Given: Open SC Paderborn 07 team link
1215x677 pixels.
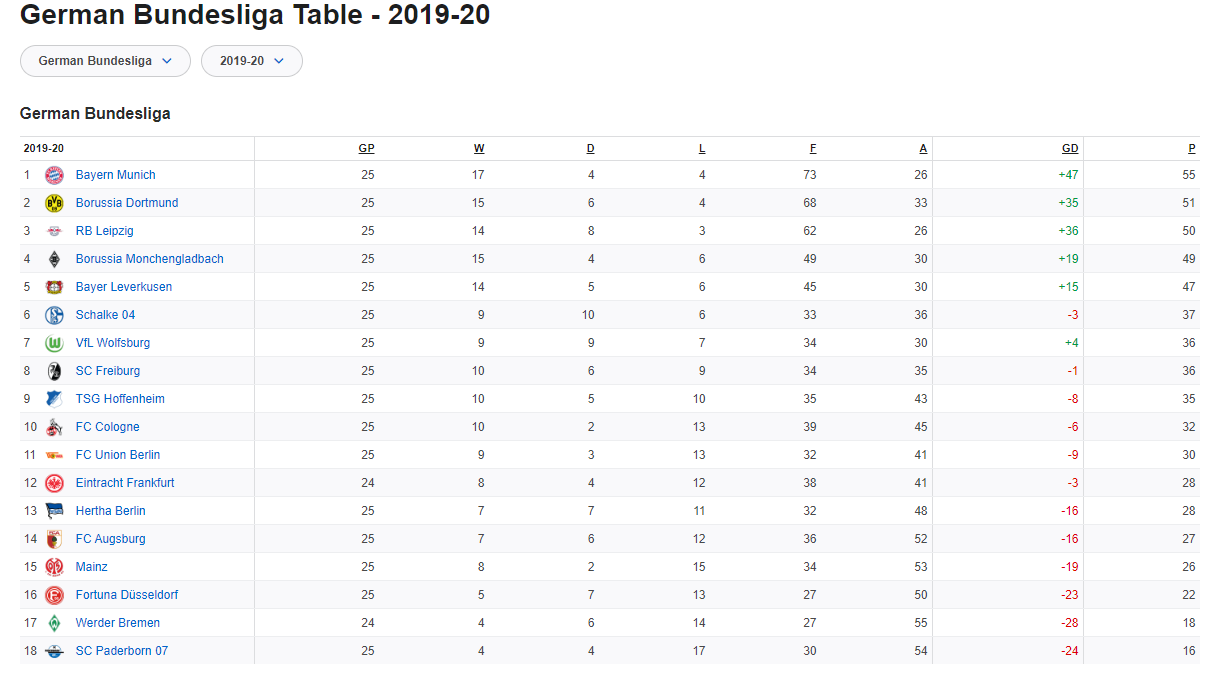Looking at the screenshot, I should (122, 651).
